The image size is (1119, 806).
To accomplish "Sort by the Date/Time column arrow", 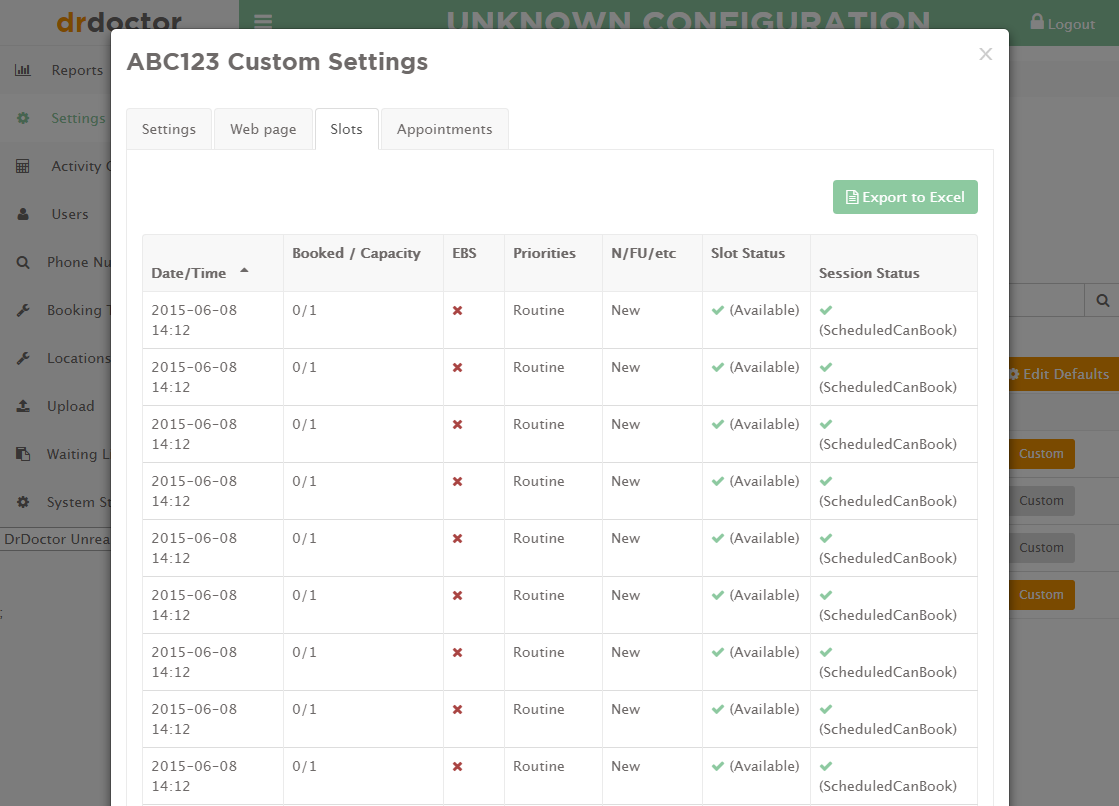I will 244,271.
